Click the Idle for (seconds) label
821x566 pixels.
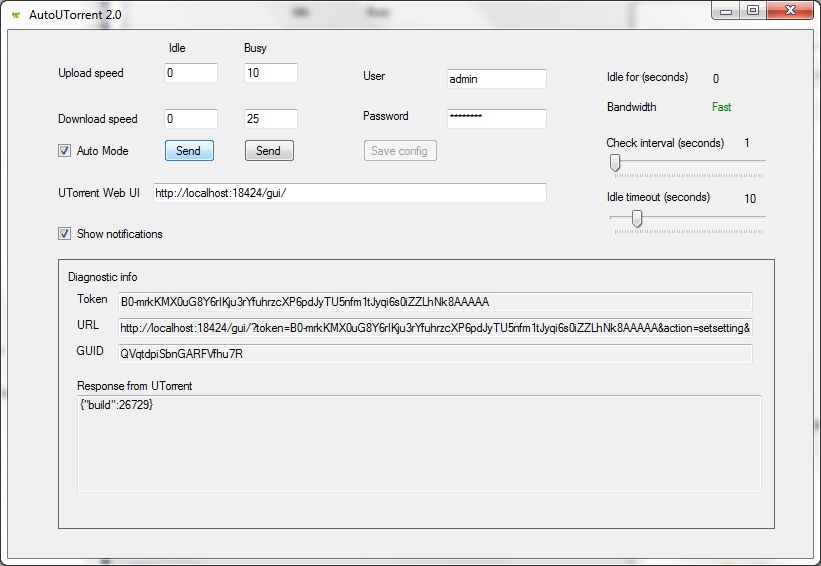pyautogui.click(x=647, y=77)
